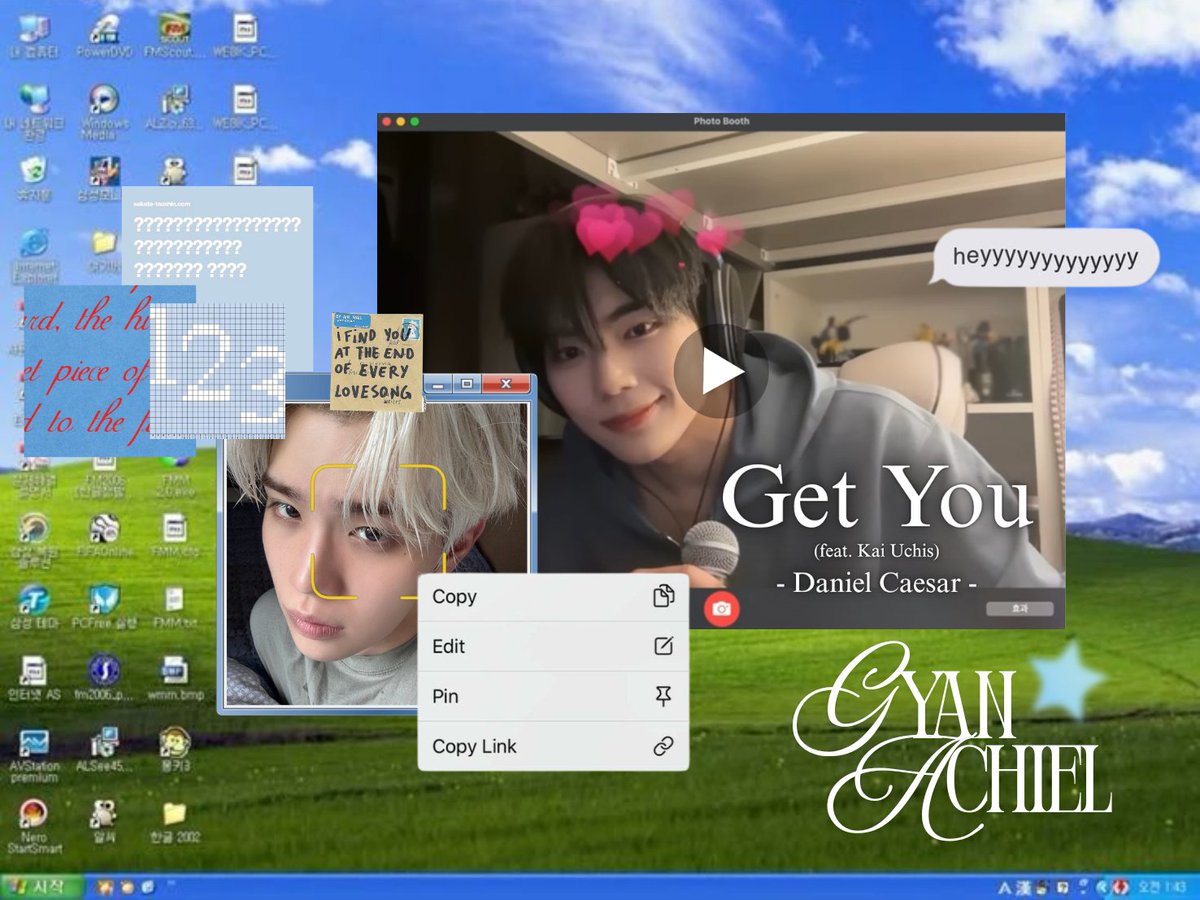The width and height of the screenshot is (1200, 900).
Task: Select Copy Link in the context menu
Action: (553, 746)
